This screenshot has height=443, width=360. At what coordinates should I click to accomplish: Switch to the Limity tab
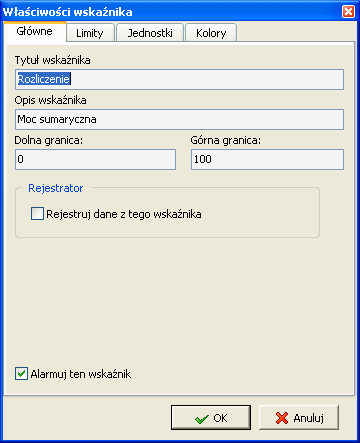point(90,33)
